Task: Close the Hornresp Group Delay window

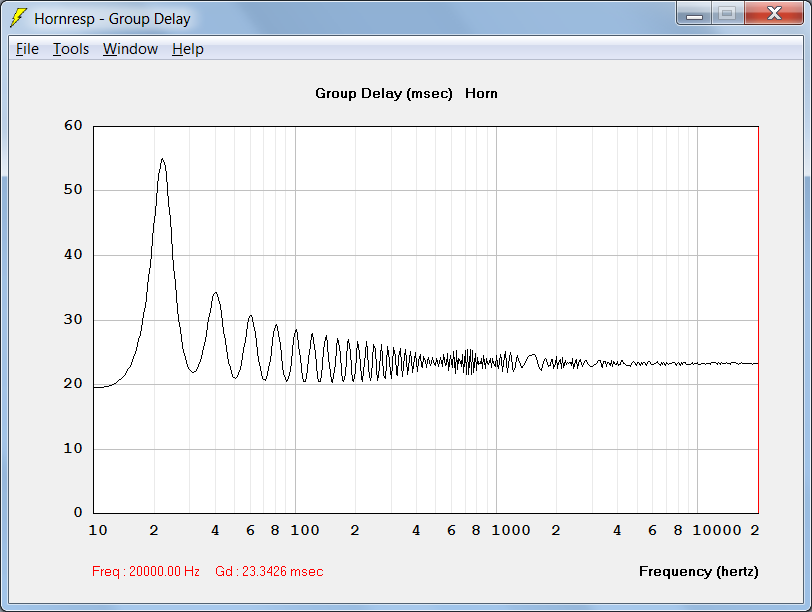Action: [x=774, y=13]
